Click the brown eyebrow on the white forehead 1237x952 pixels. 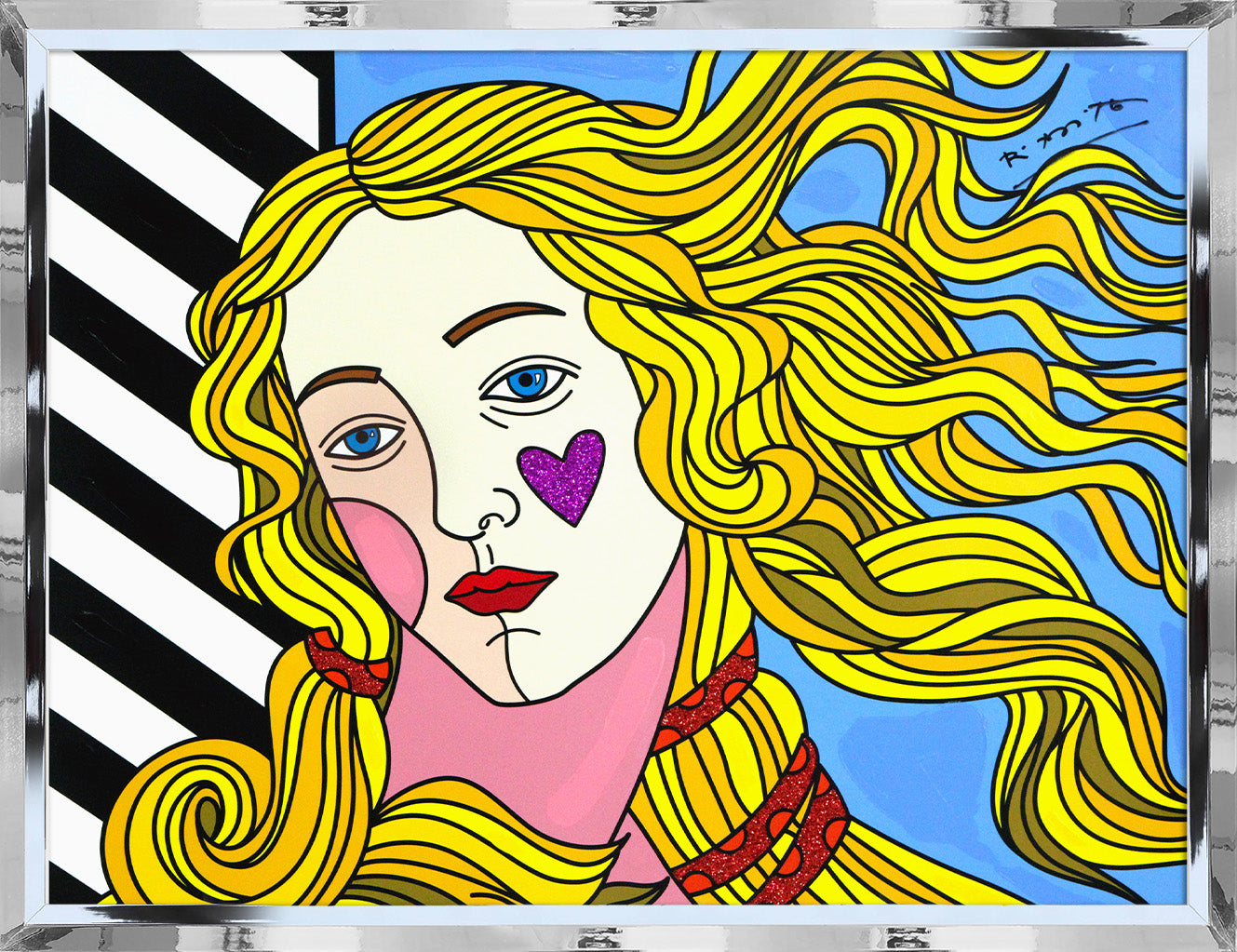[x=501, y=319]
